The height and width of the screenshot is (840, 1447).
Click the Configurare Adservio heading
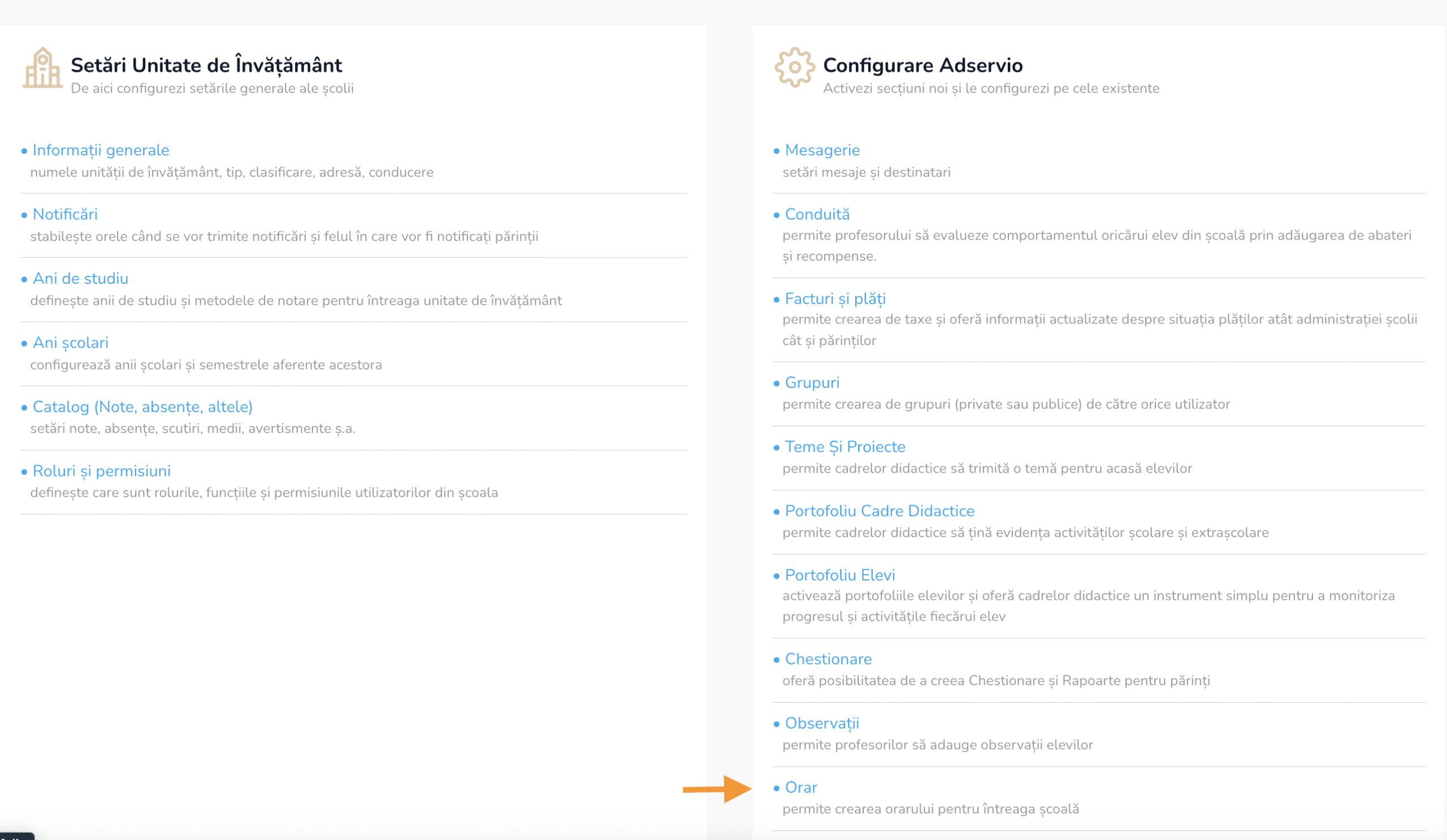(922, 66)
